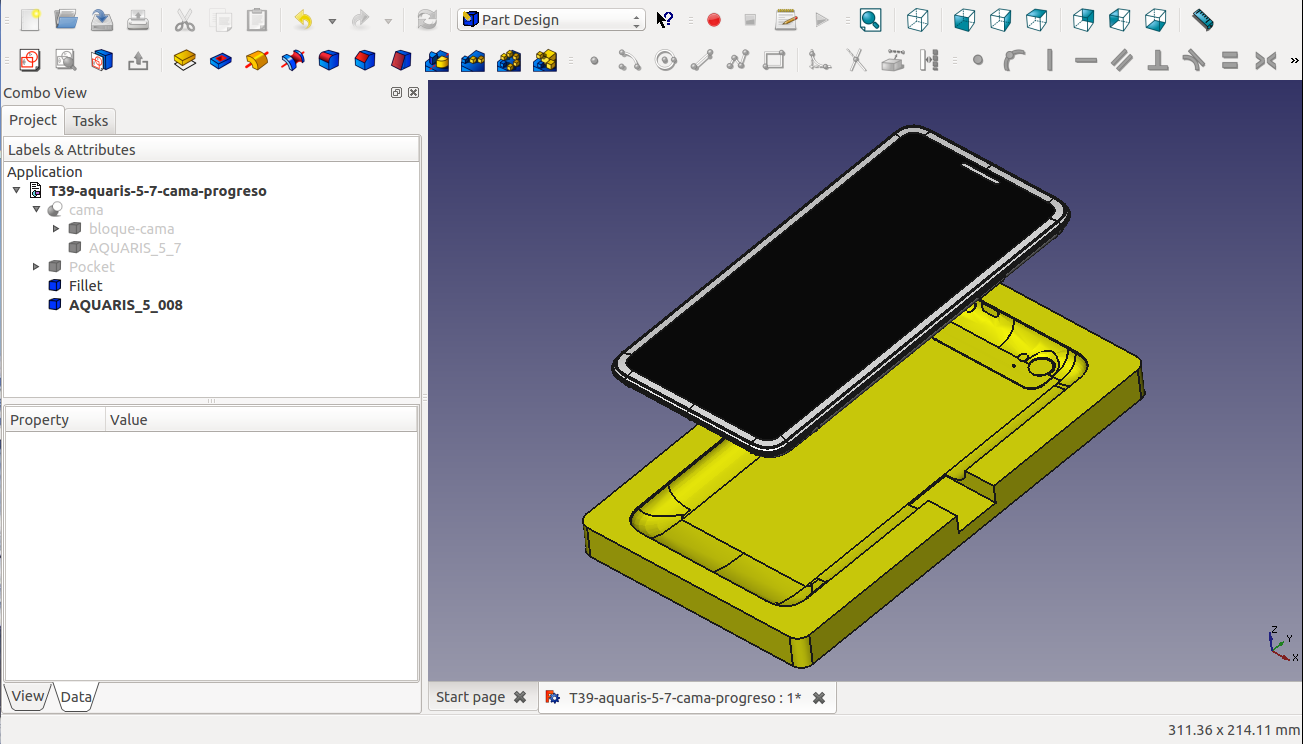Click the Revolution tool icon
This screenshot has width=1303, height=744.
point(256,61)
